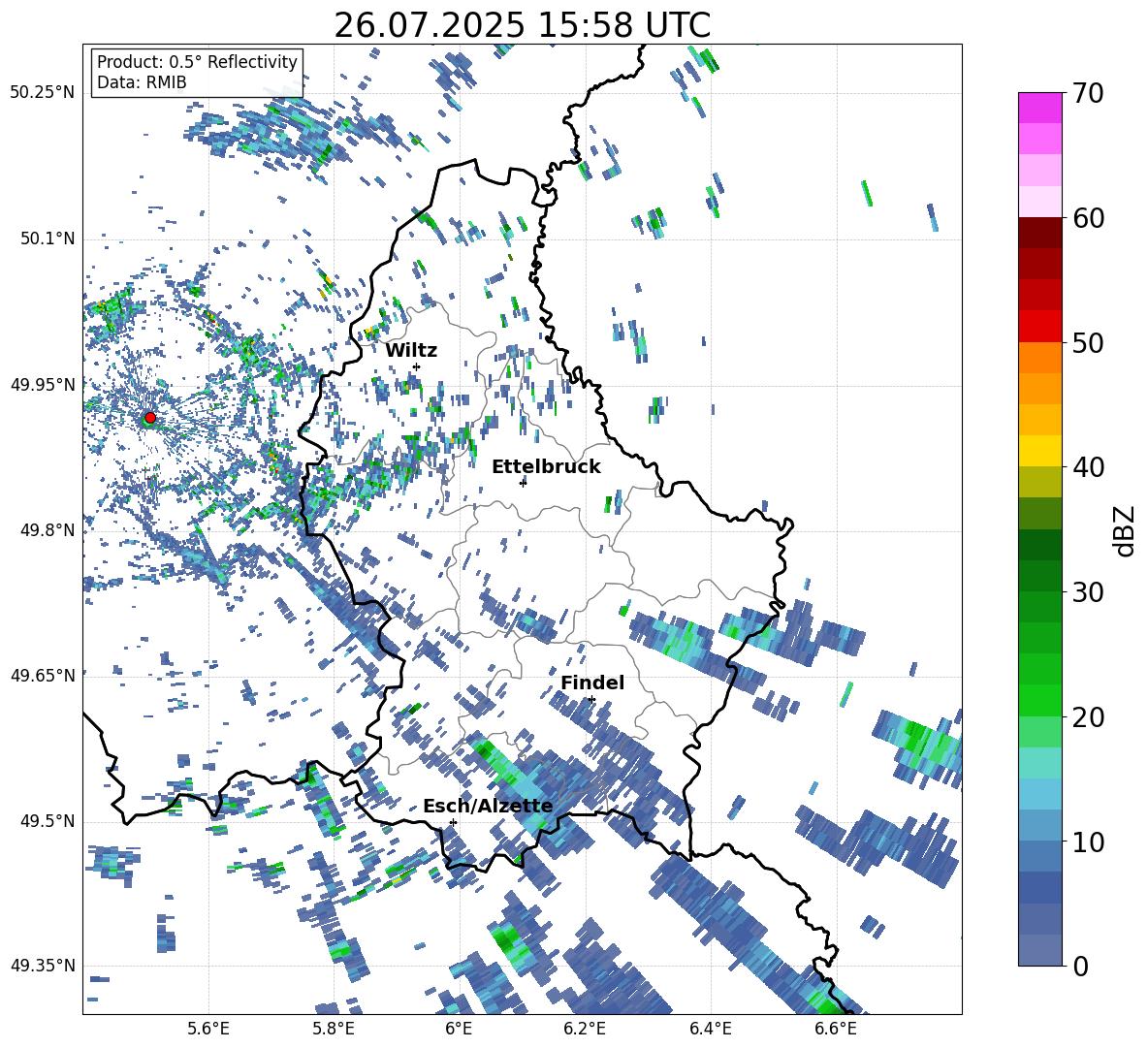The height and width of the screenshot is (1048, 1148).
Task: Click the cross marker below Findel
Action: point(591,700)
